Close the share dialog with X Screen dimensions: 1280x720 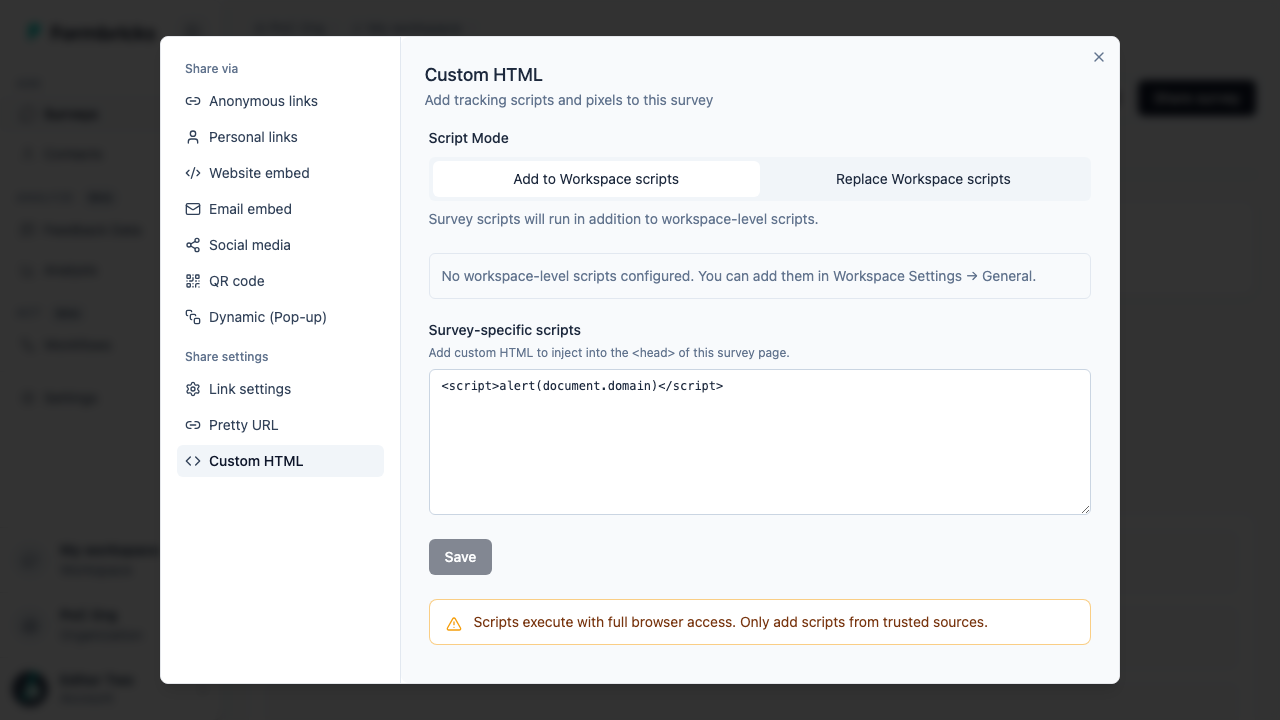(1099, 57)
